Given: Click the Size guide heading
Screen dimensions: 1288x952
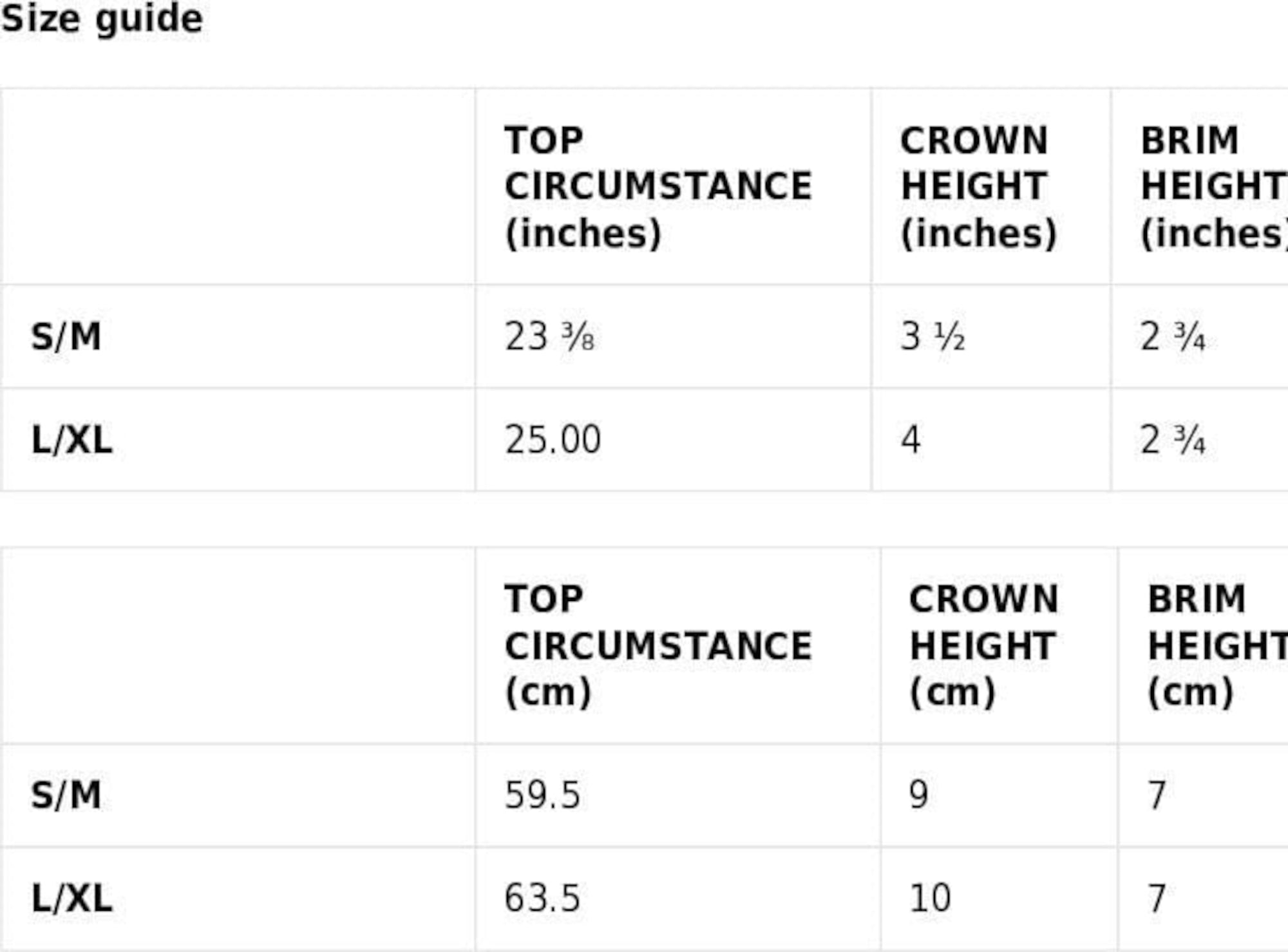Looking at the screenshot, I should click(102, 19).
